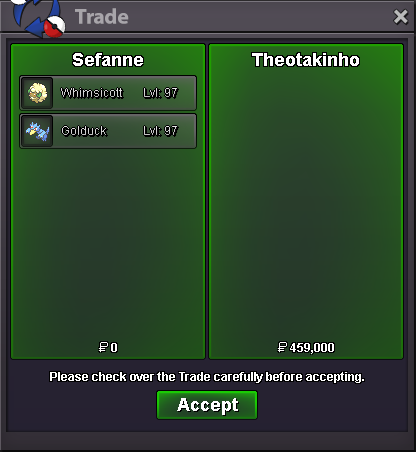Click the Pokeball in the Trade logo
The image size is (416, 452).
coord(54,26)
